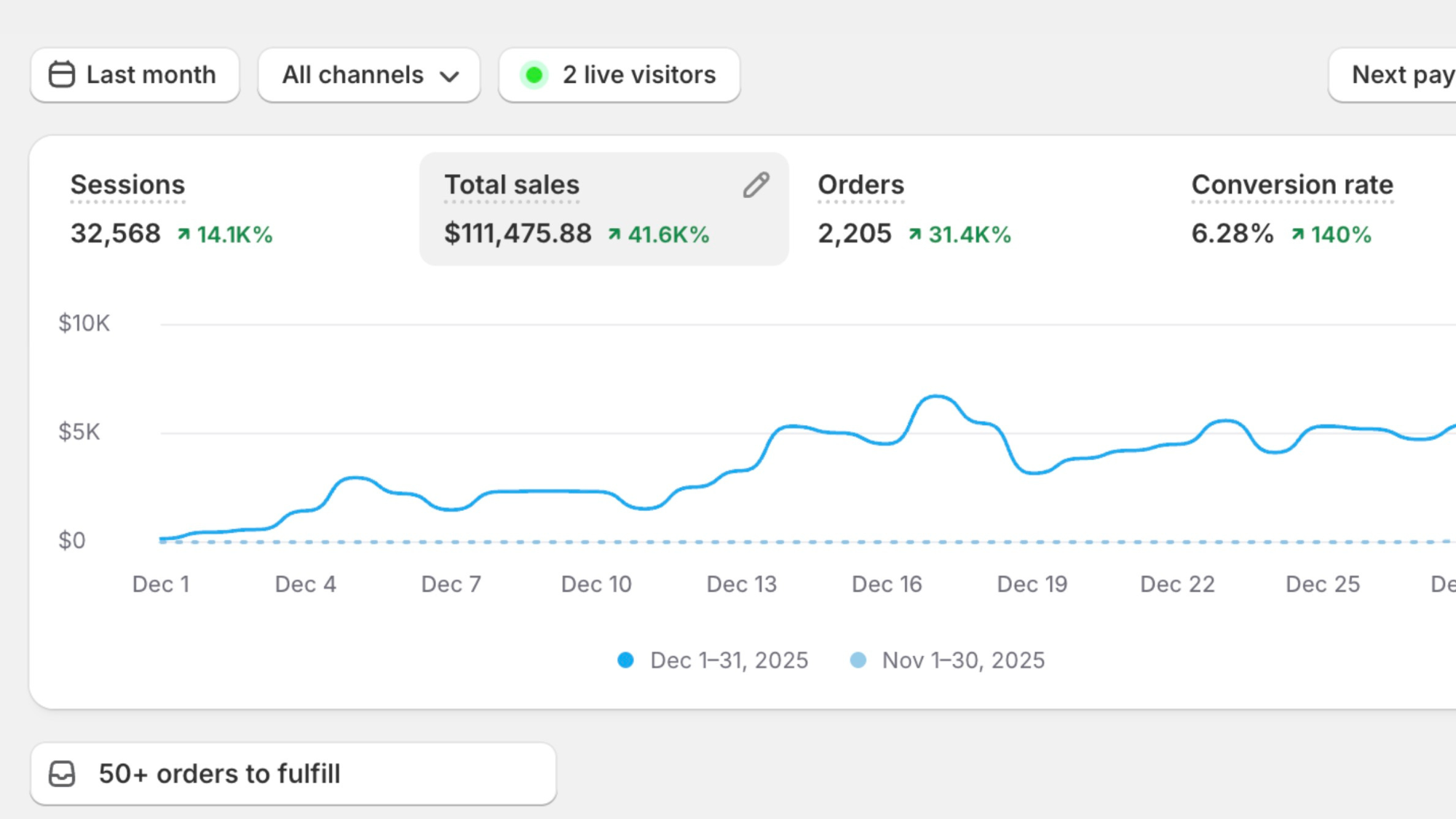Click the Total sales upward trend arrow
The width and height of the screenshot is (1456, 819).
coord(614,234)
